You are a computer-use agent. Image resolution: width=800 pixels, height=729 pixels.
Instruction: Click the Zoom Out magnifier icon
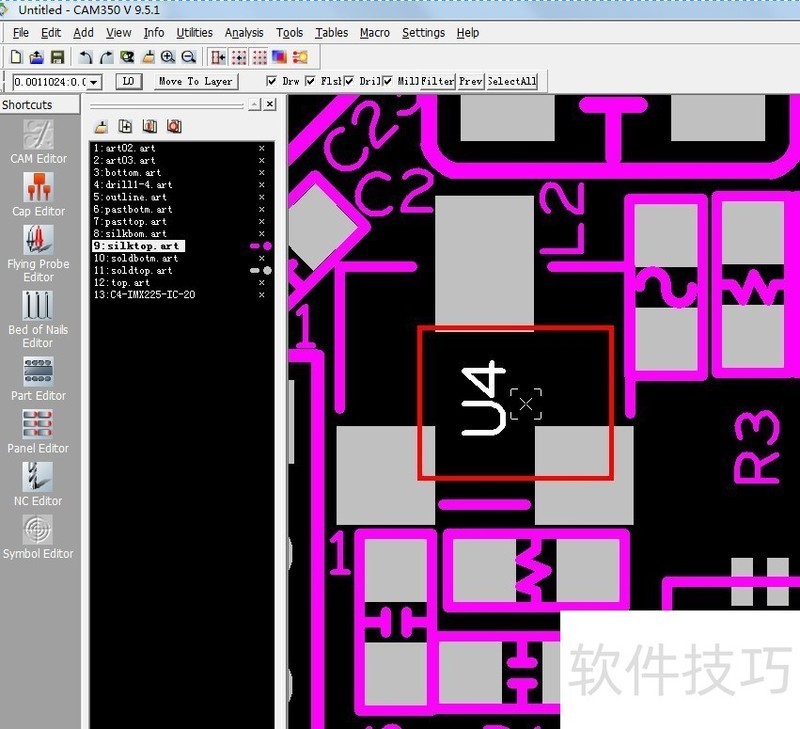(189, 57)
